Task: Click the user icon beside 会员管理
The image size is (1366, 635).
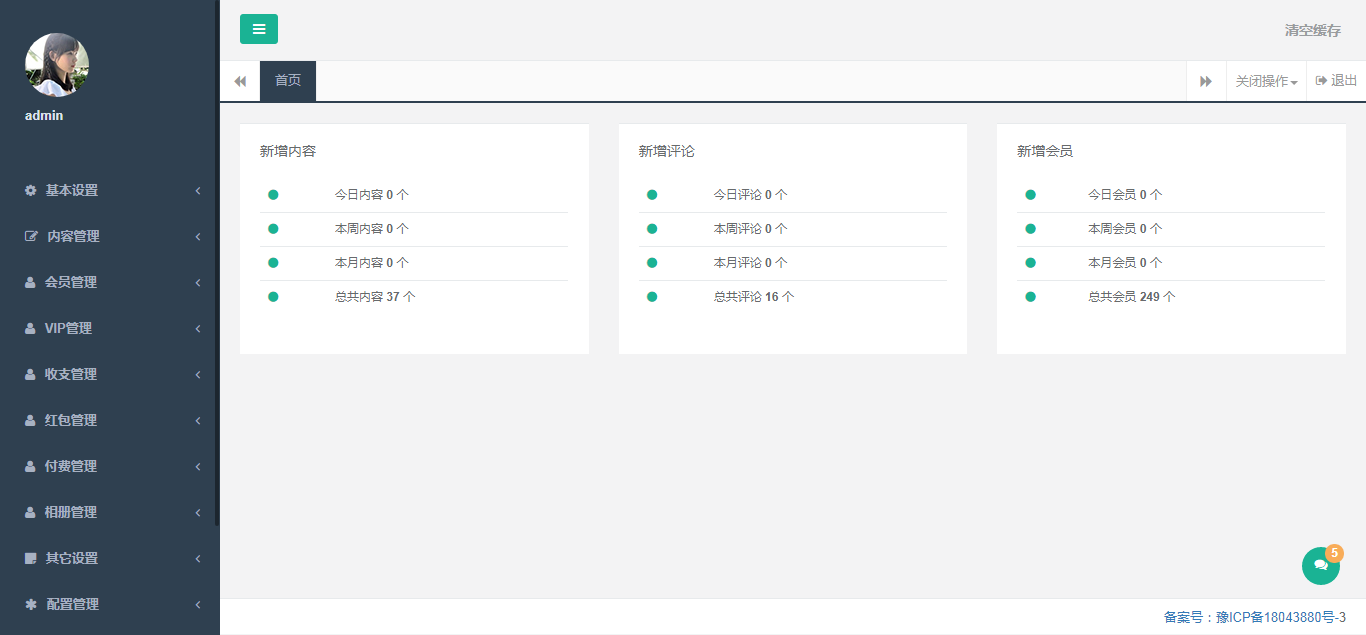Action: (31, 282)
